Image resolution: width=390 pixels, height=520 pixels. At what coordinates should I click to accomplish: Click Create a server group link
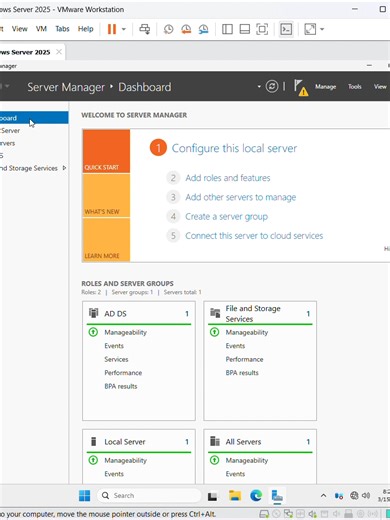(x=226, y=216)
